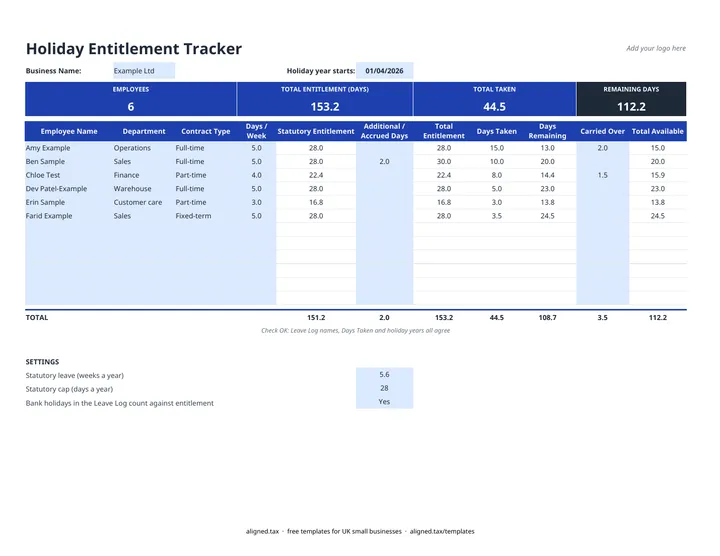Click Ben Sample's 30.0 total entitlement
Image resolution: width=720 pixels, height=556 pixels.
[444, 162]
